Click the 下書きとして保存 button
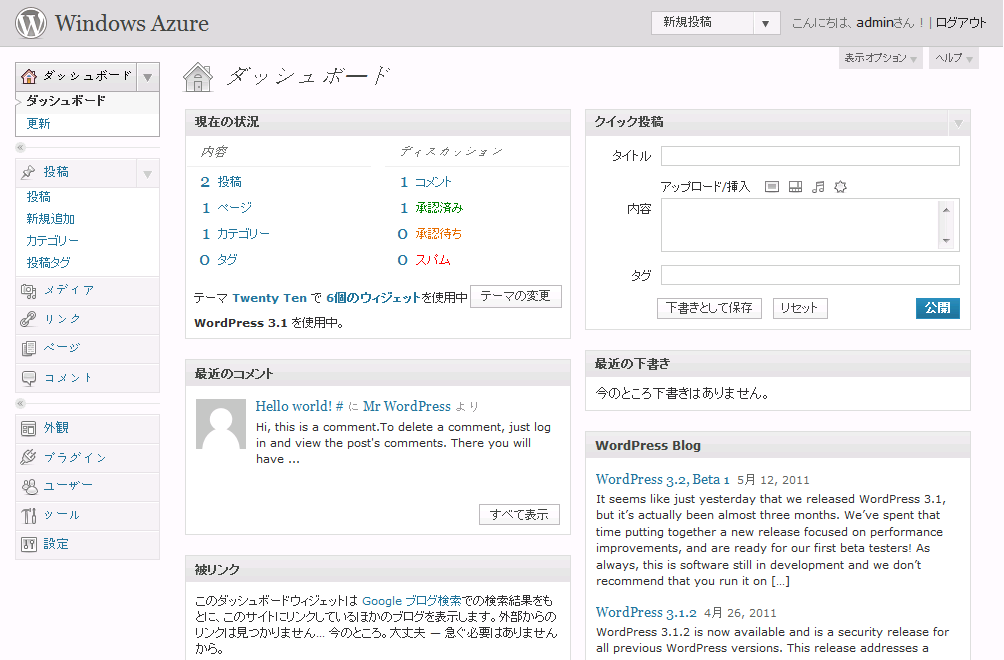Image resolution: width=1004 pixels, height=660 pixels. point(709,308)
